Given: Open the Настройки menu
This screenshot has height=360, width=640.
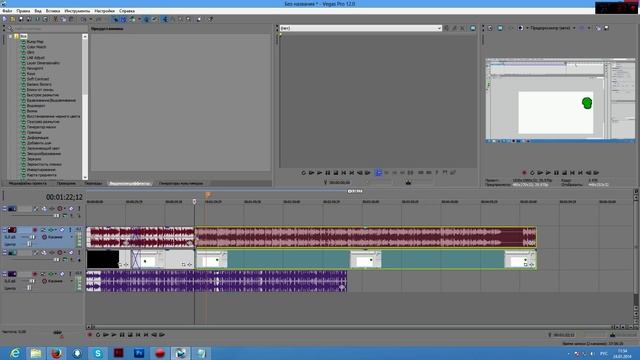Looking at the screenshot, I should tap(104, 11).
